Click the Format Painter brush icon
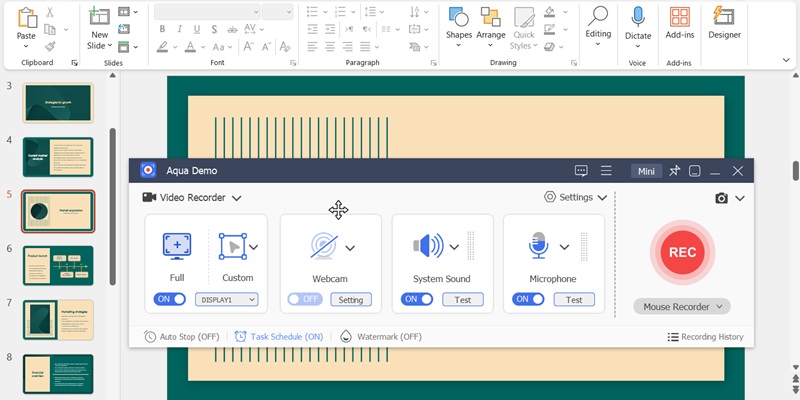Screen dimensions: 800x400 tap(50, 47)
